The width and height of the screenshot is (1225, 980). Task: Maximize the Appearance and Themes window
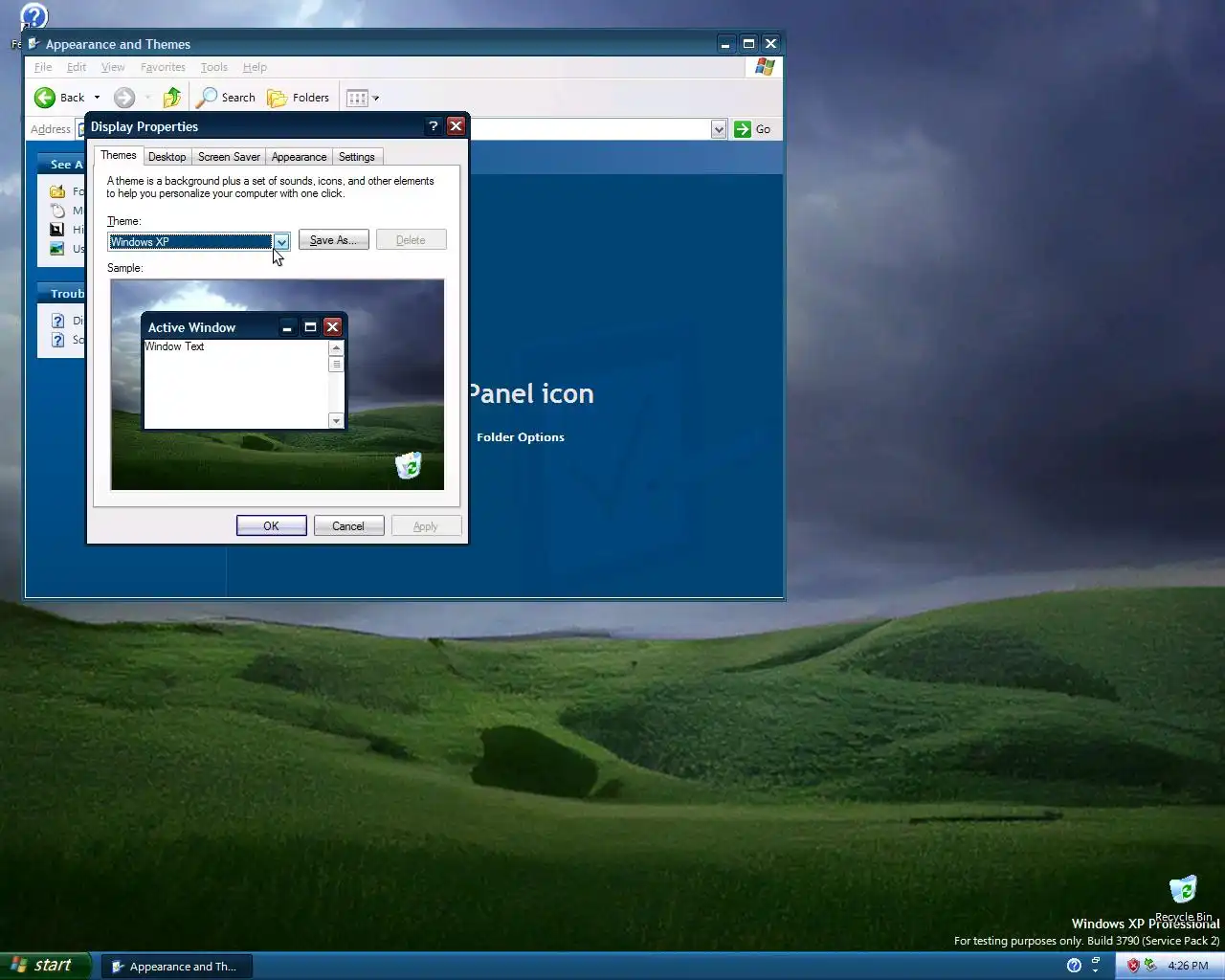748,43
